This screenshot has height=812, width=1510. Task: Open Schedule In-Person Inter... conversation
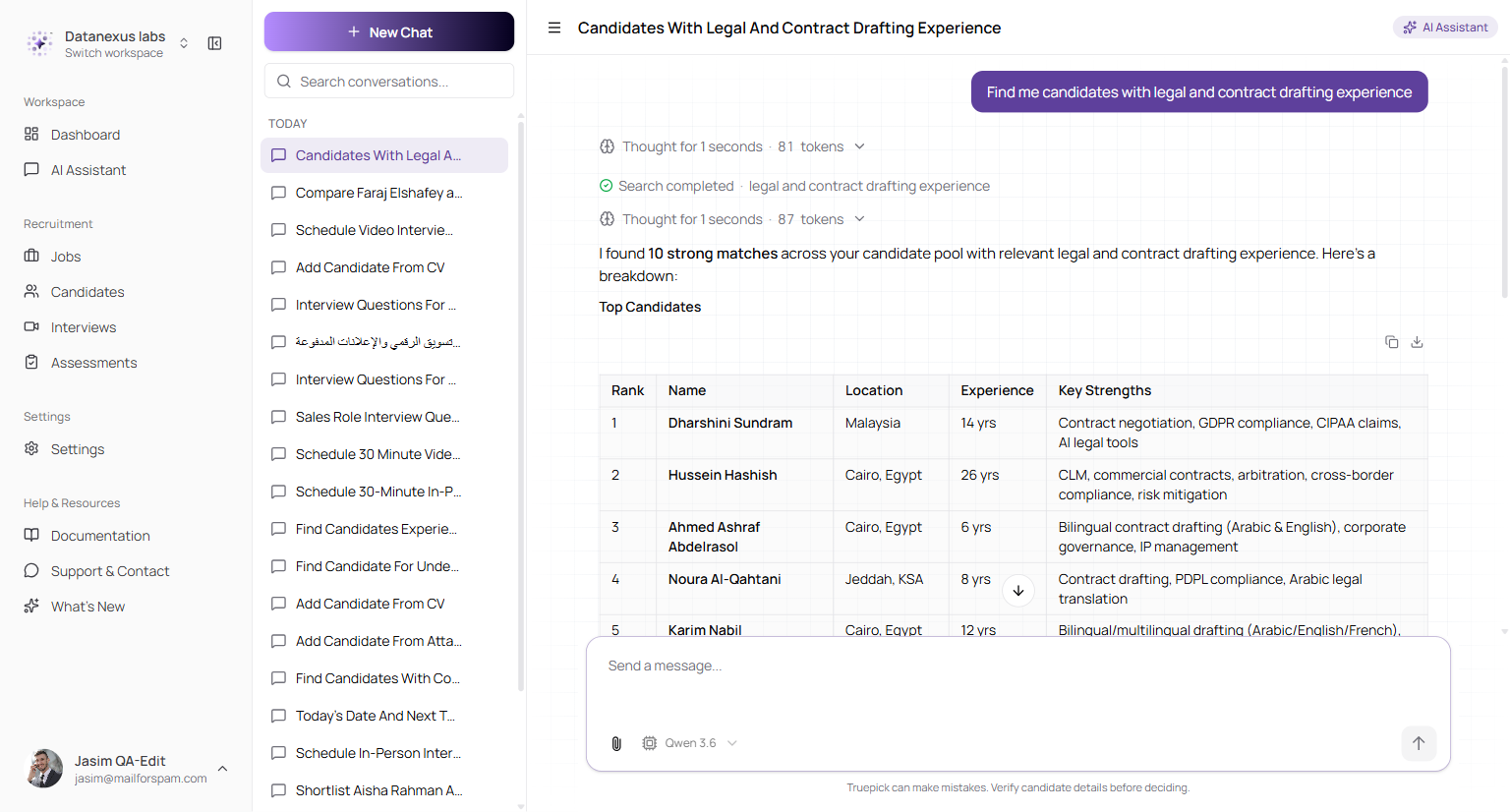click(x=384, y=753)
